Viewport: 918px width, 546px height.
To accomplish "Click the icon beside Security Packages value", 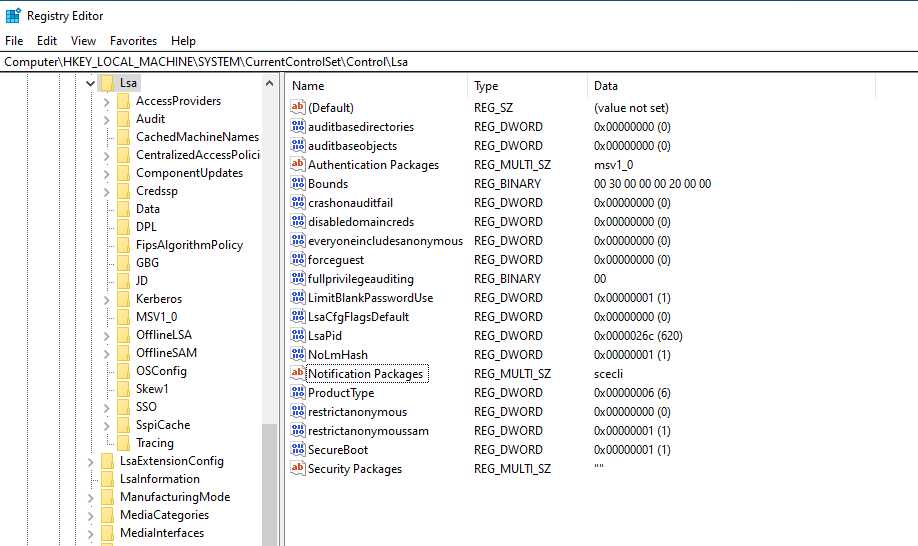I will tap(297, 469).
